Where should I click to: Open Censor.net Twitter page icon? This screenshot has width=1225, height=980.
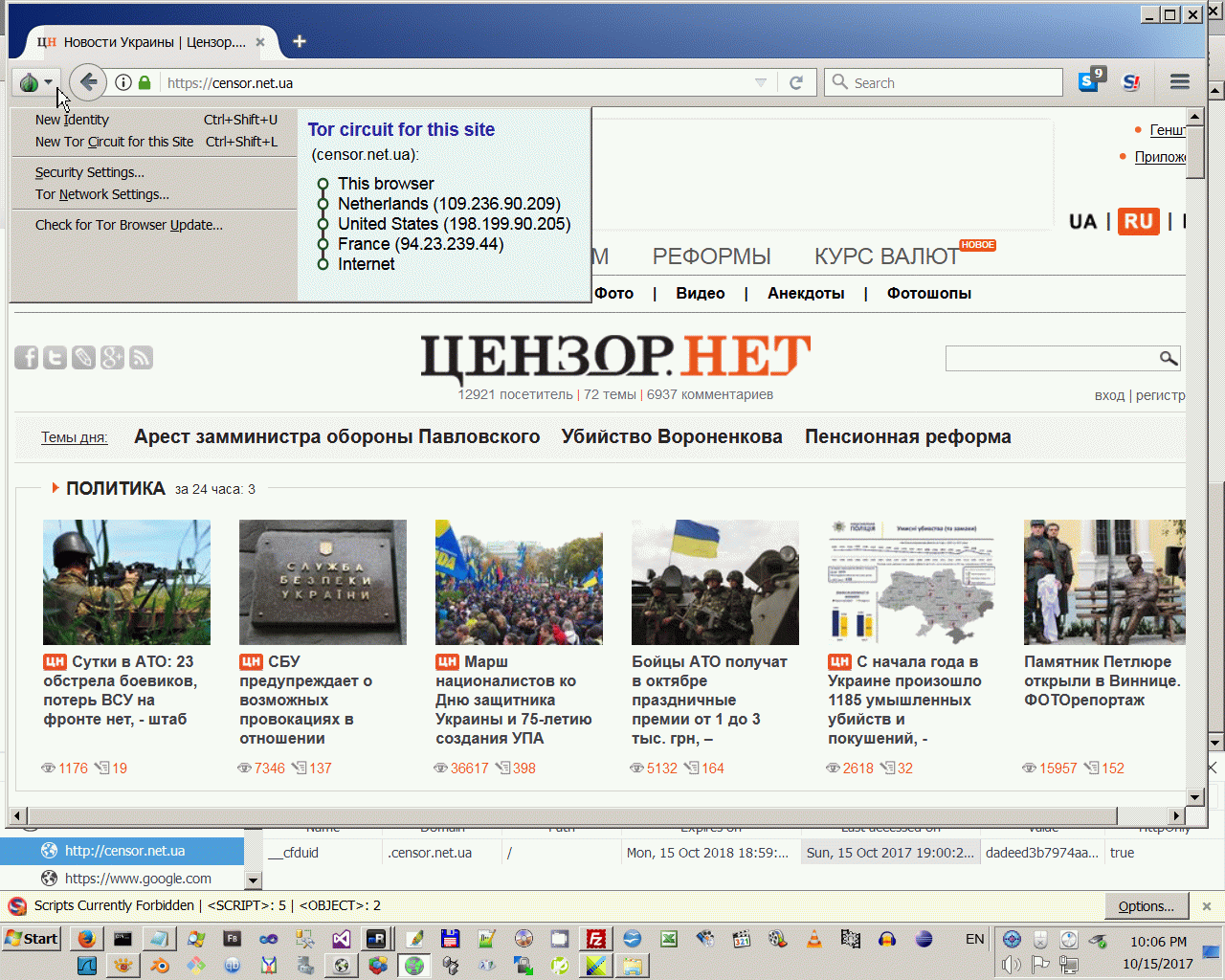click(56, 358)
